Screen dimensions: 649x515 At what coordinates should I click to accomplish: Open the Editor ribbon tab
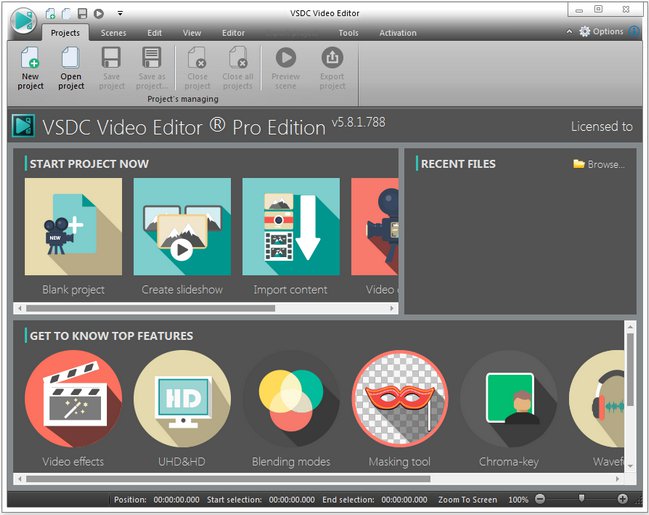click(x=233, y=33)
